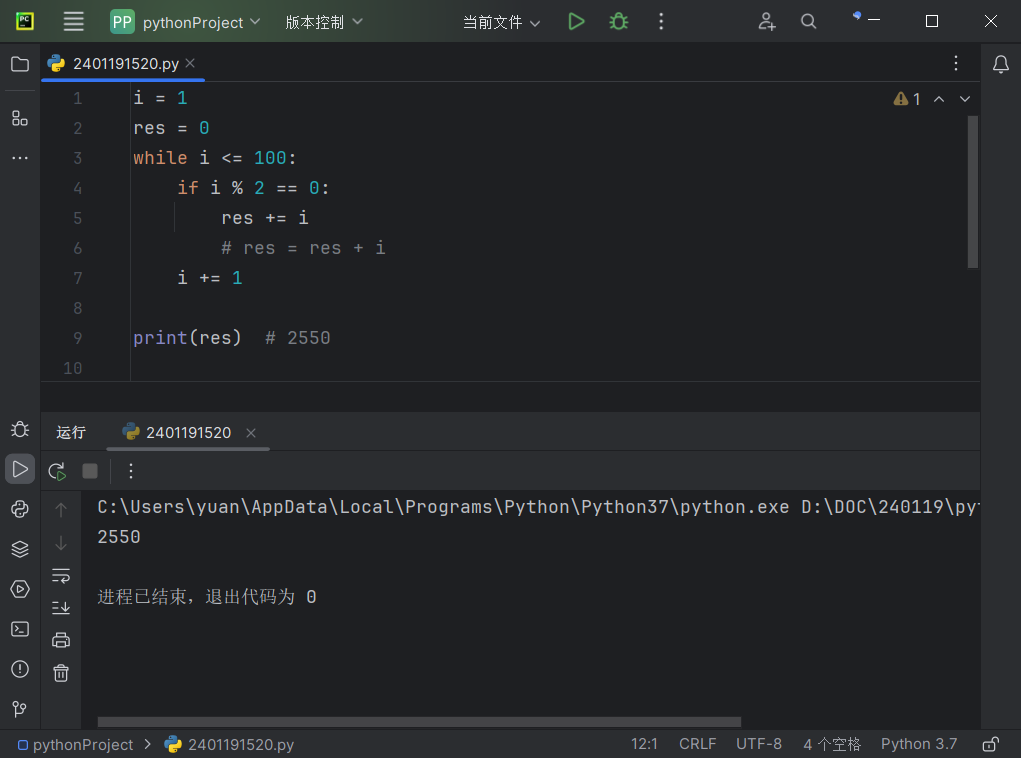Open the Notifications bell panel

pos(1001,64)
